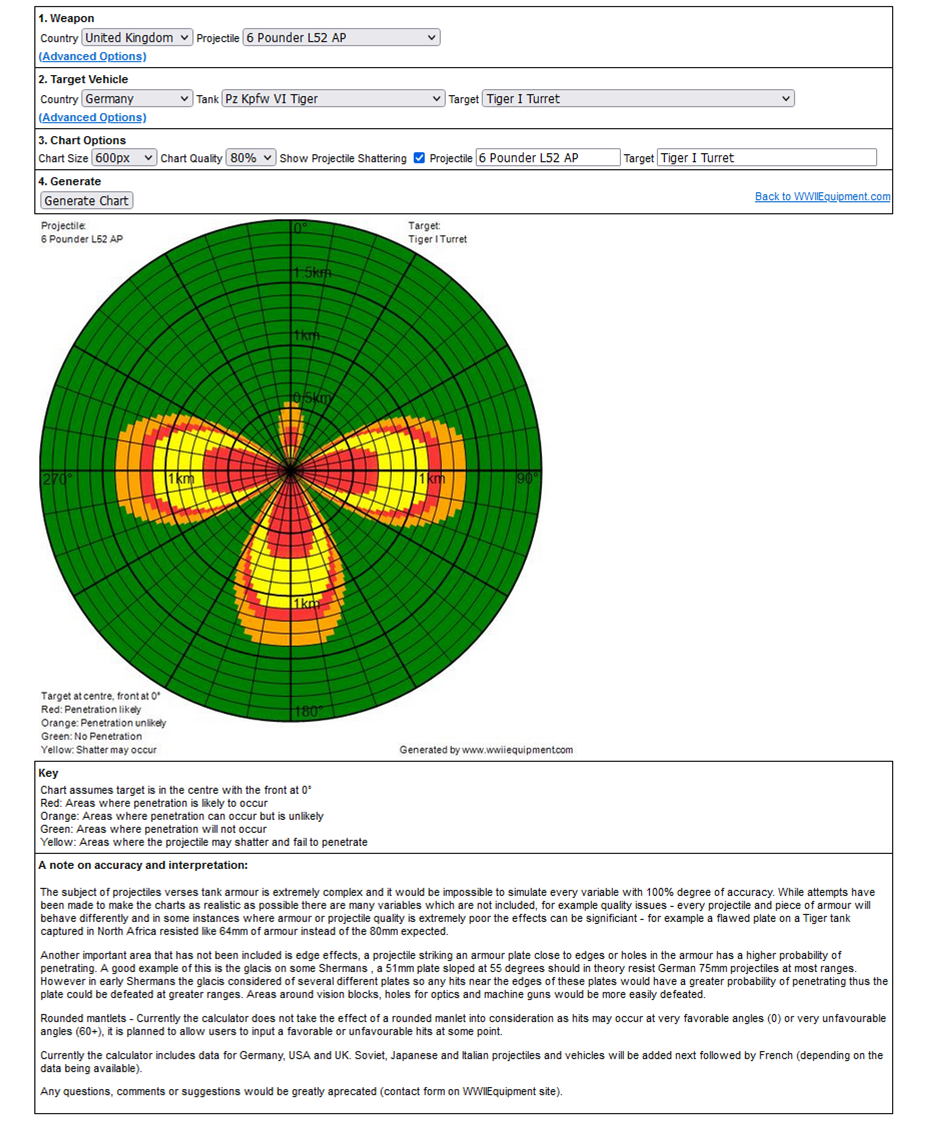Open the target vehicle Country dropdown showing Germany

[x=137, y=99]
